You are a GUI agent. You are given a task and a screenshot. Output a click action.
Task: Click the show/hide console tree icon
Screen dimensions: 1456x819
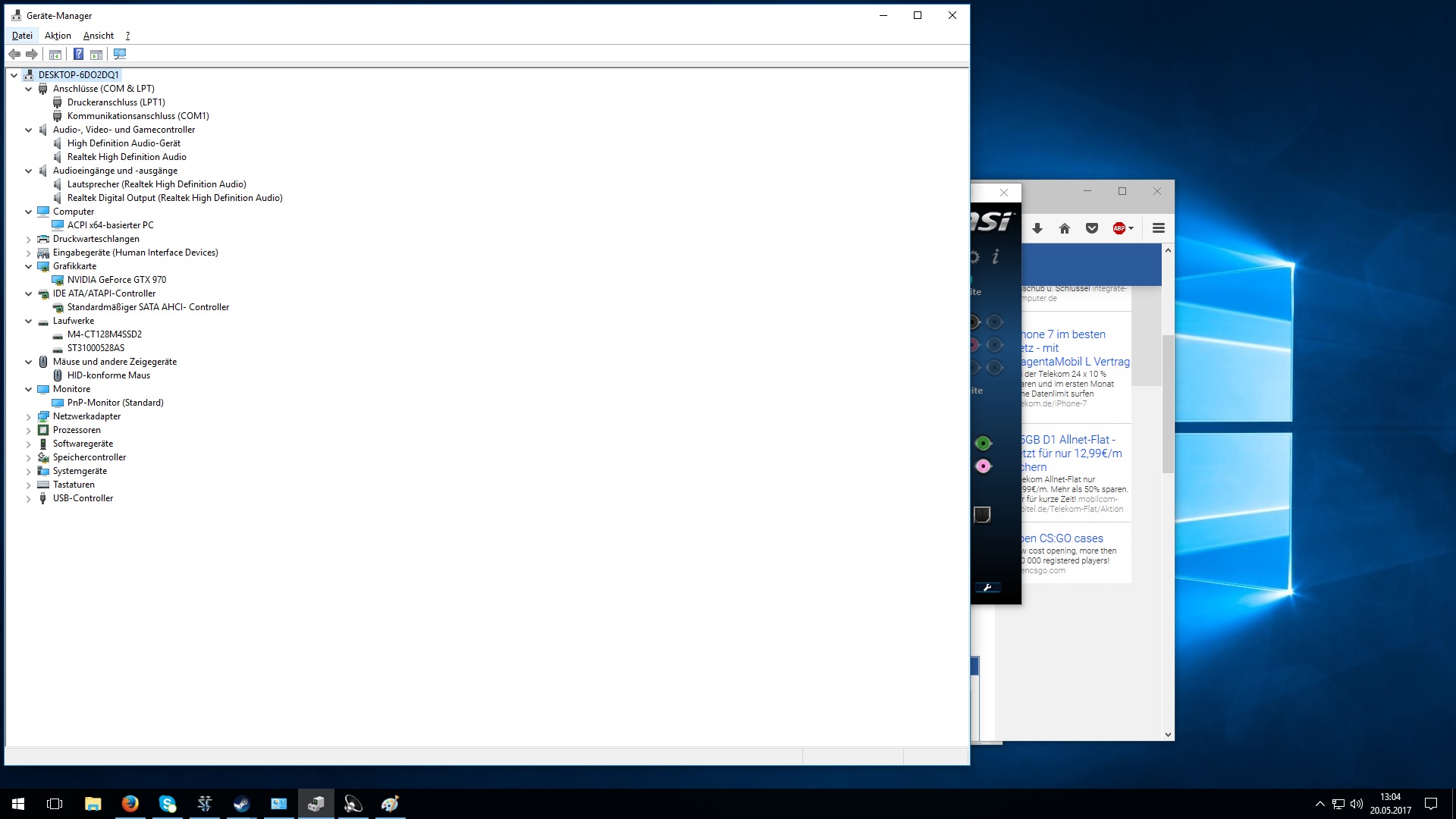pos(55,54)
